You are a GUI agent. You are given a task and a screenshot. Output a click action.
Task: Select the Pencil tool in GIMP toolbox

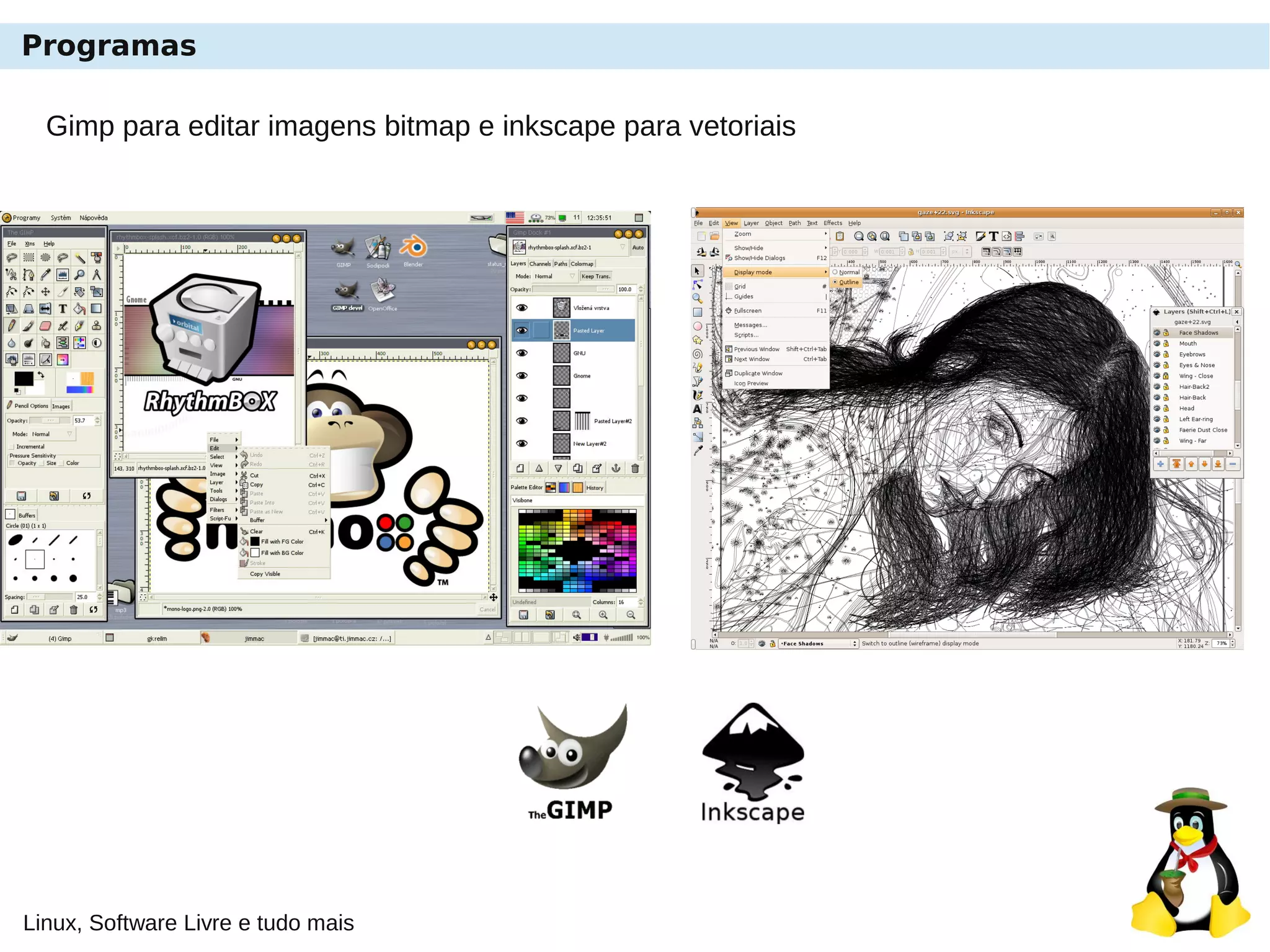coord(11,326)
